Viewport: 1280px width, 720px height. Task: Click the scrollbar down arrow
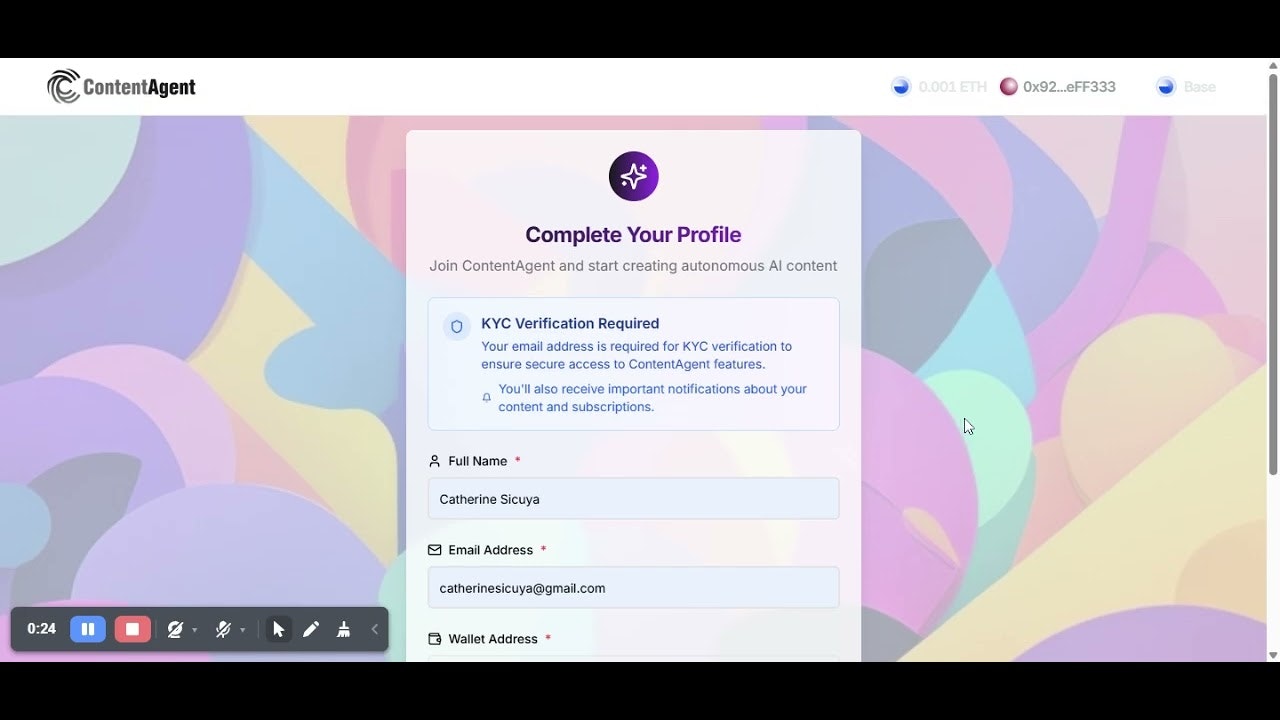pyautogui.click(x=1273, y=655)
